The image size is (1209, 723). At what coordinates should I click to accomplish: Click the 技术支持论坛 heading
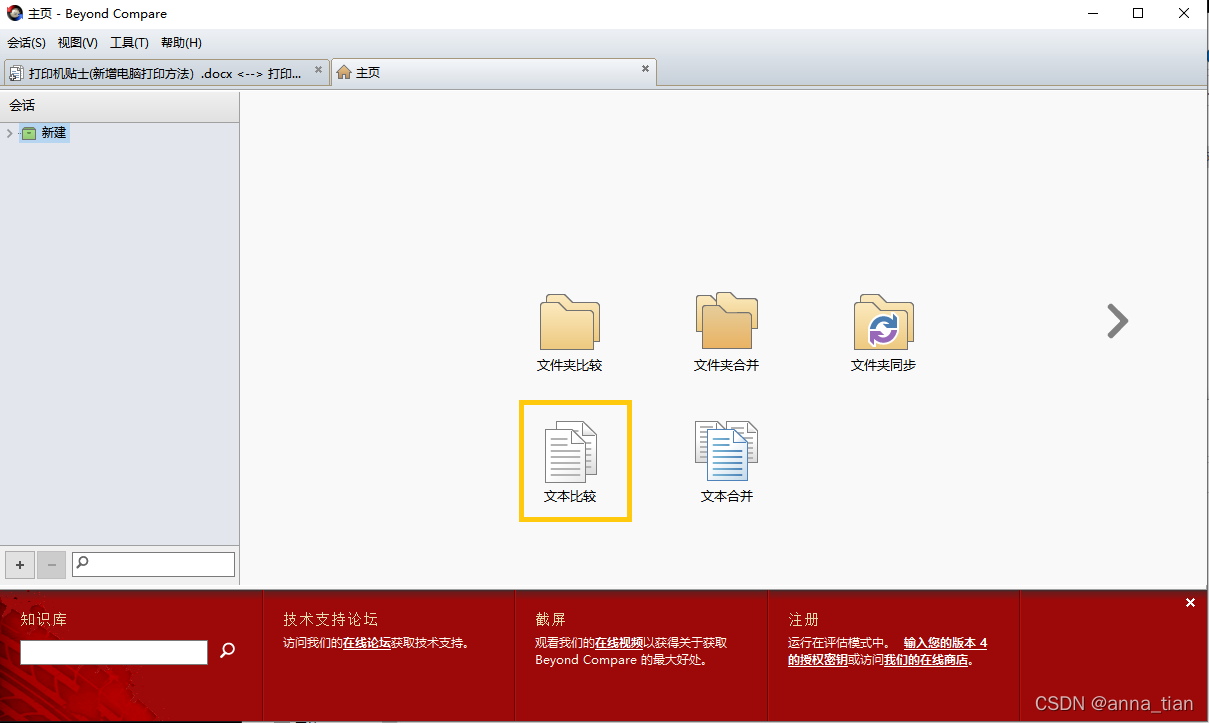(x=330, y=619)
